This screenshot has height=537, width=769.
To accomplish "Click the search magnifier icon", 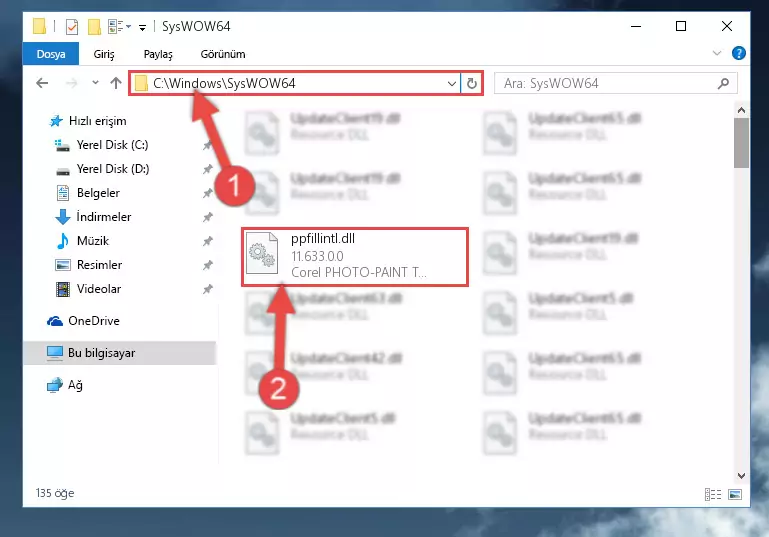I will 723,83.
